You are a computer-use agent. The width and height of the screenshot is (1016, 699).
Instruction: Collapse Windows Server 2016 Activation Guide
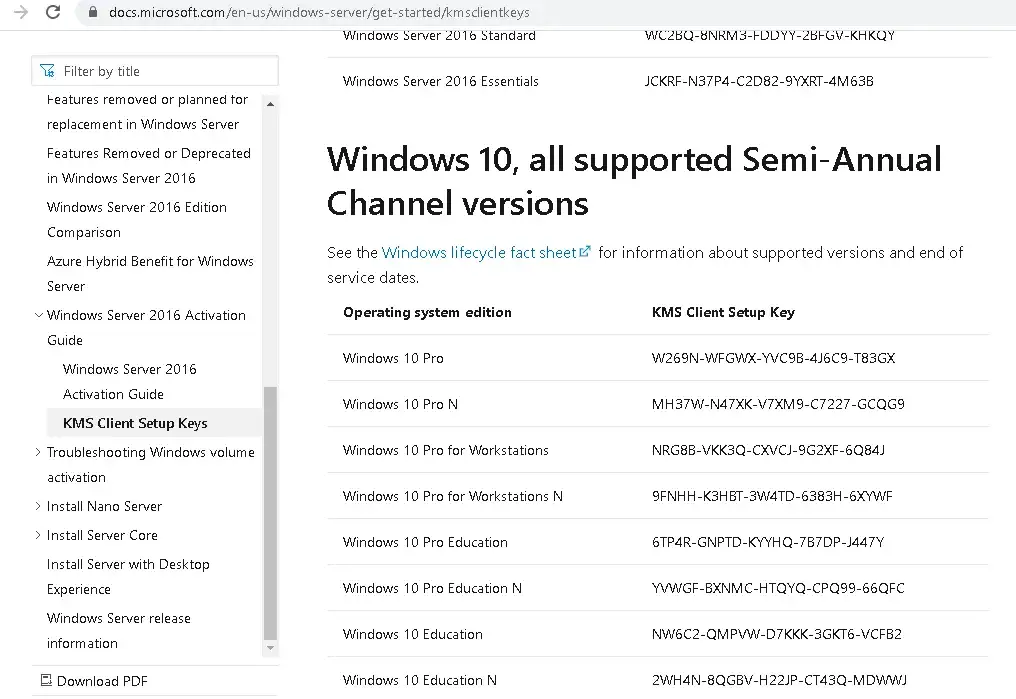tap(37, 314)
